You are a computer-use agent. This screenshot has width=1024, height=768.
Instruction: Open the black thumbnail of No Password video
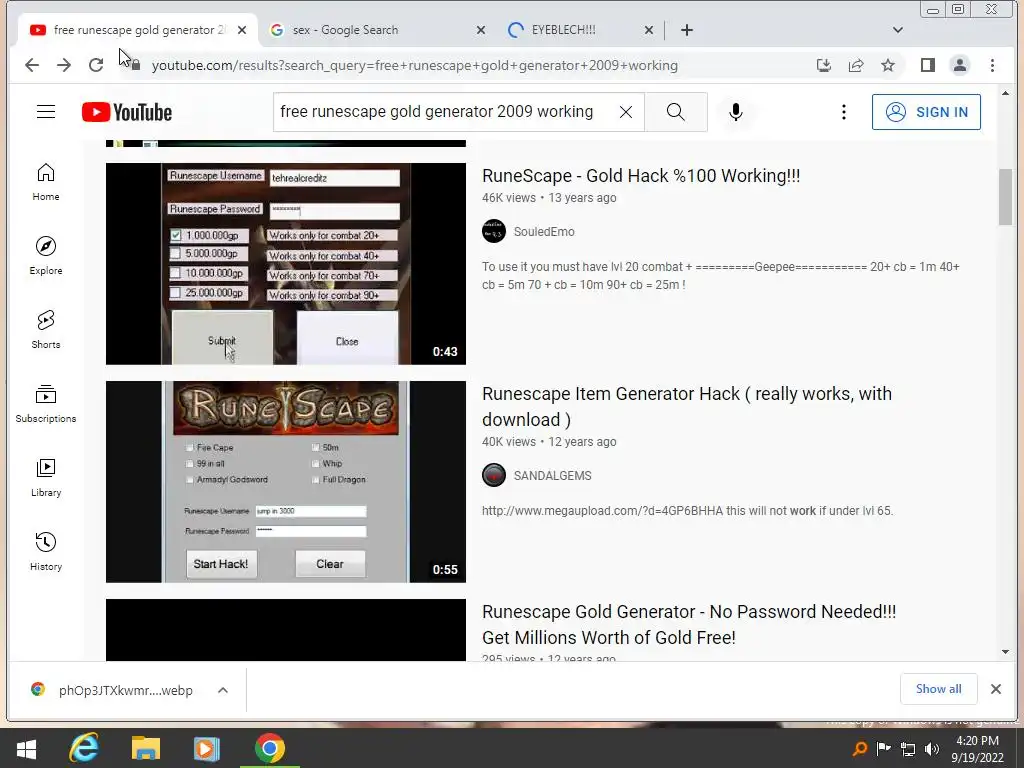pos(286,630)
